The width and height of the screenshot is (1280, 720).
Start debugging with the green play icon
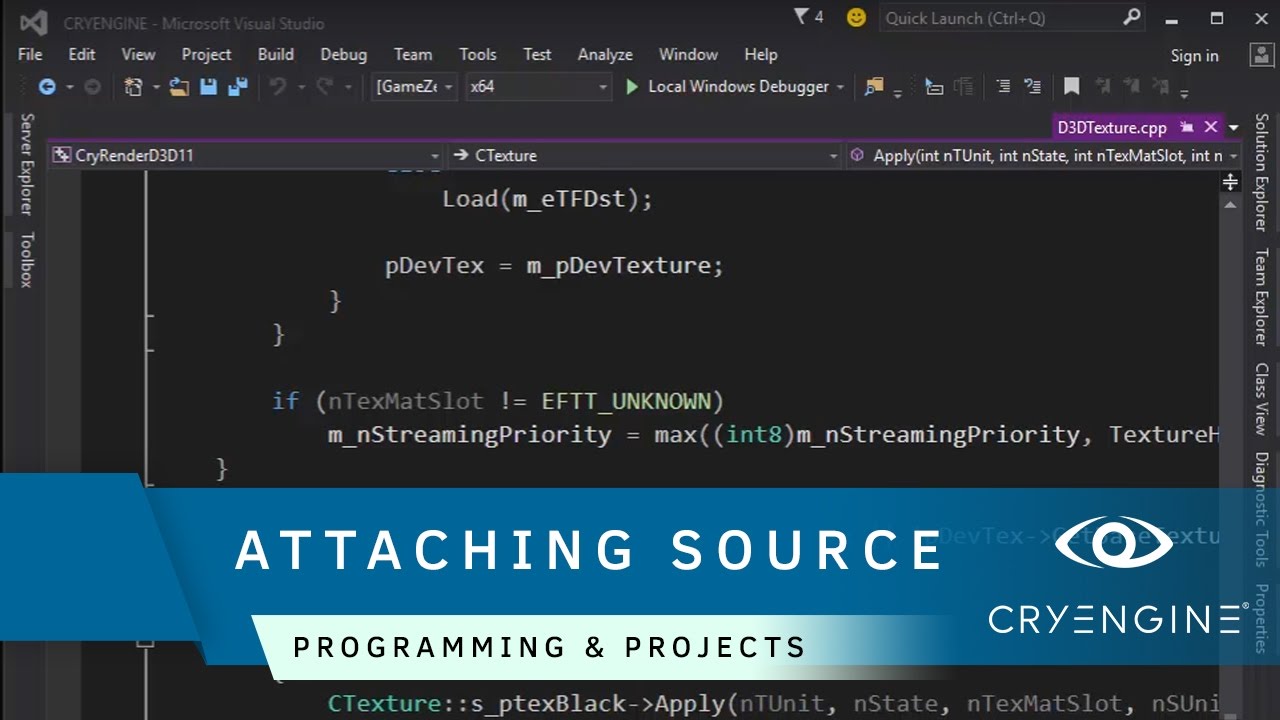click(x=632, y=87)
